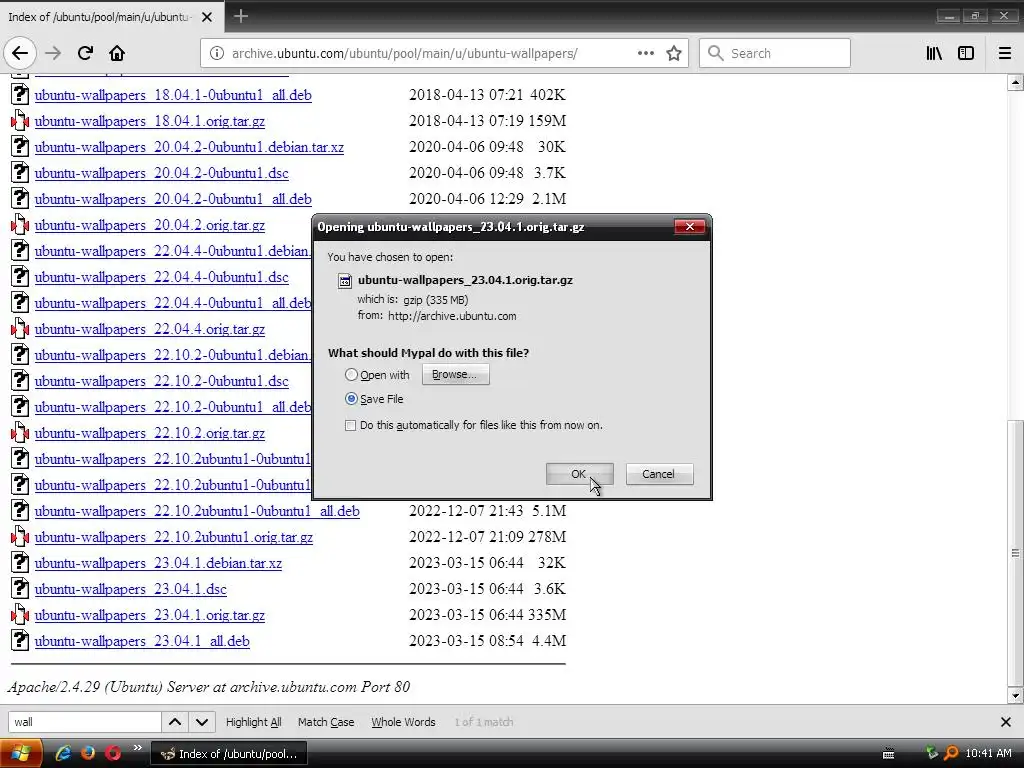
Task: Open Windows Start menu
Action: 20,754
